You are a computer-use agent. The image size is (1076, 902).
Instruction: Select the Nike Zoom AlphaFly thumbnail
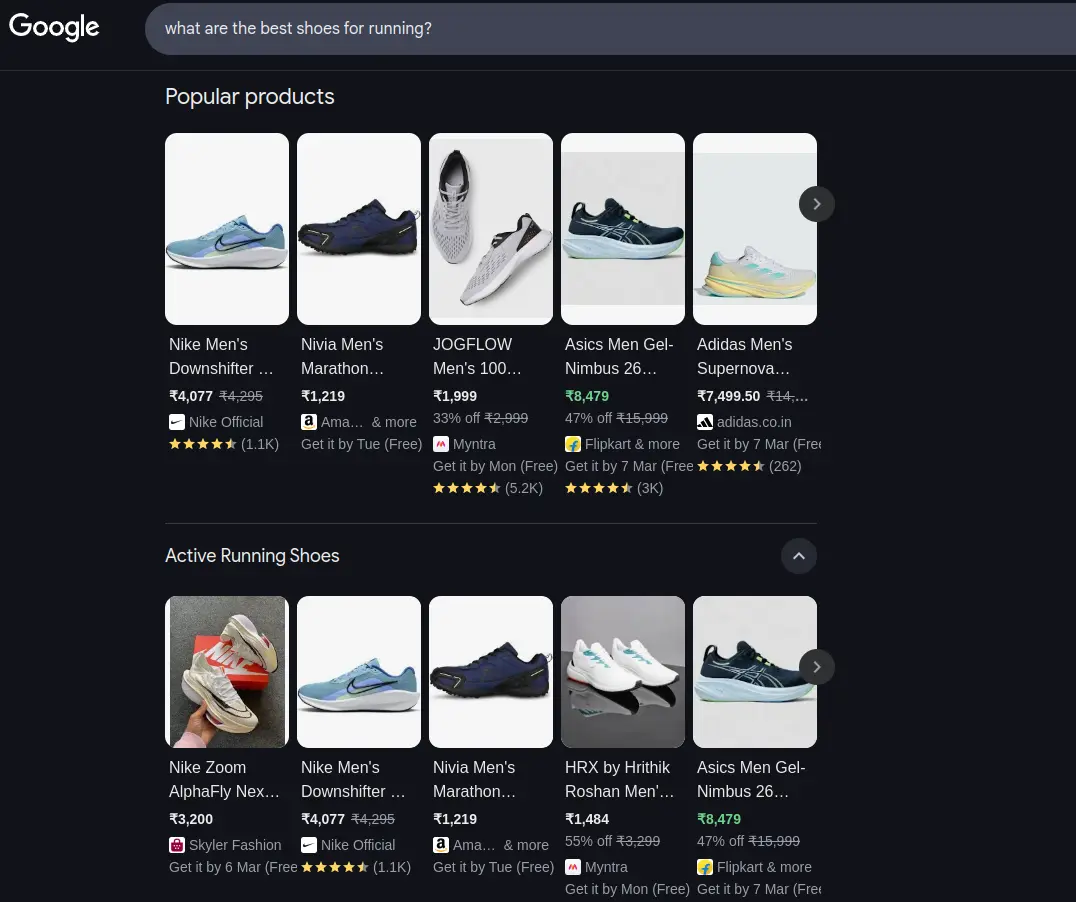[x=227, y=672]
